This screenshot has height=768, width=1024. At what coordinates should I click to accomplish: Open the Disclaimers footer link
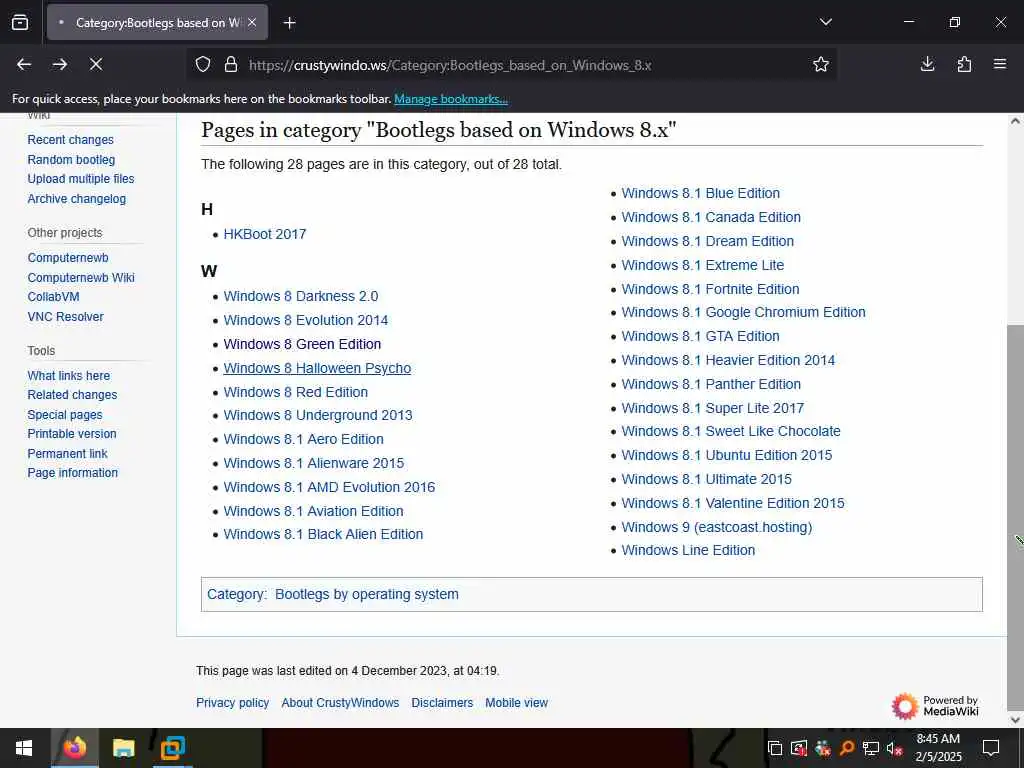coord(442,703)
